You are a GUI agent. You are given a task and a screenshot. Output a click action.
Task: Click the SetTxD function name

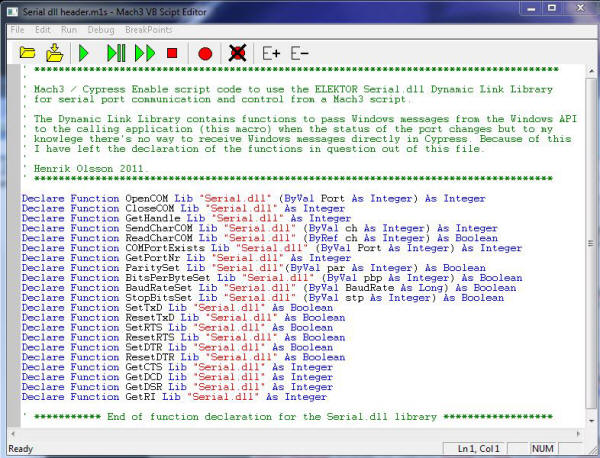[x=143, y=308]
